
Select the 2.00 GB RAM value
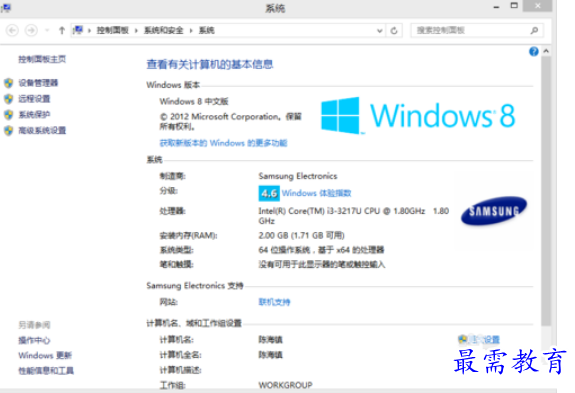click(x=301, y=235)
